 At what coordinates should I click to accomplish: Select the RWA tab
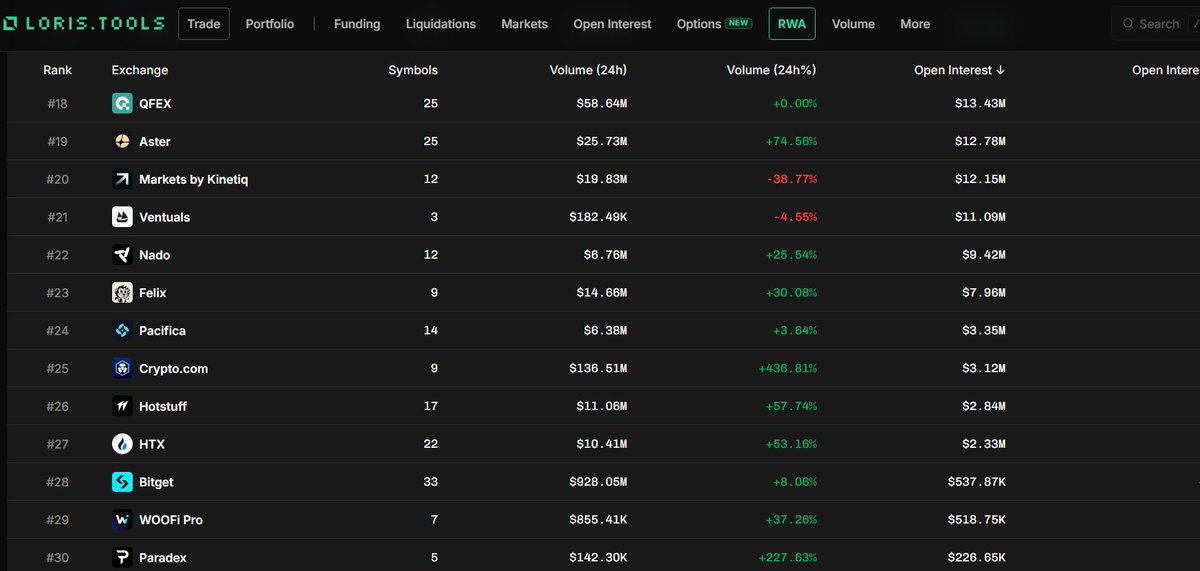point(792,24)
